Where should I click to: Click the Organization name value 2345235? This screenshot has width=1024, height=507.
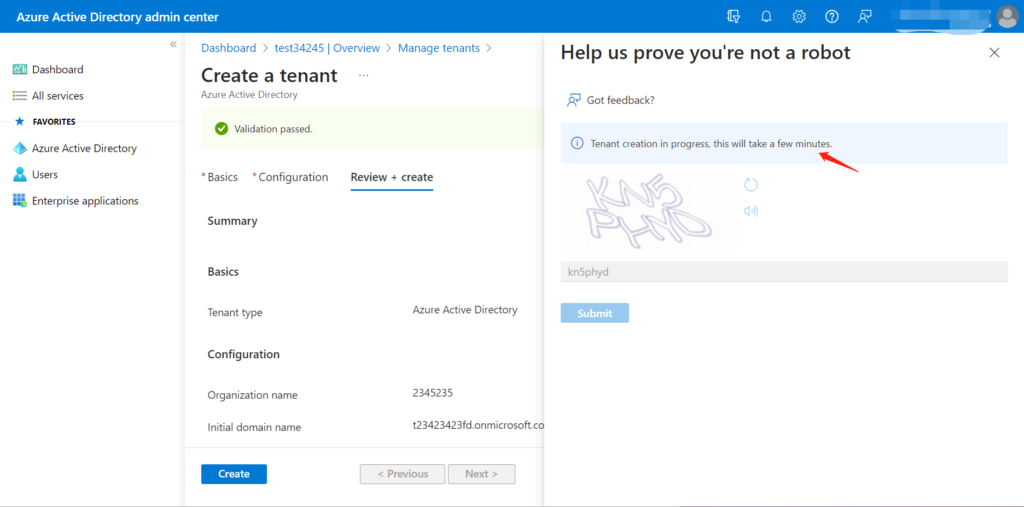tap(433, 393)
